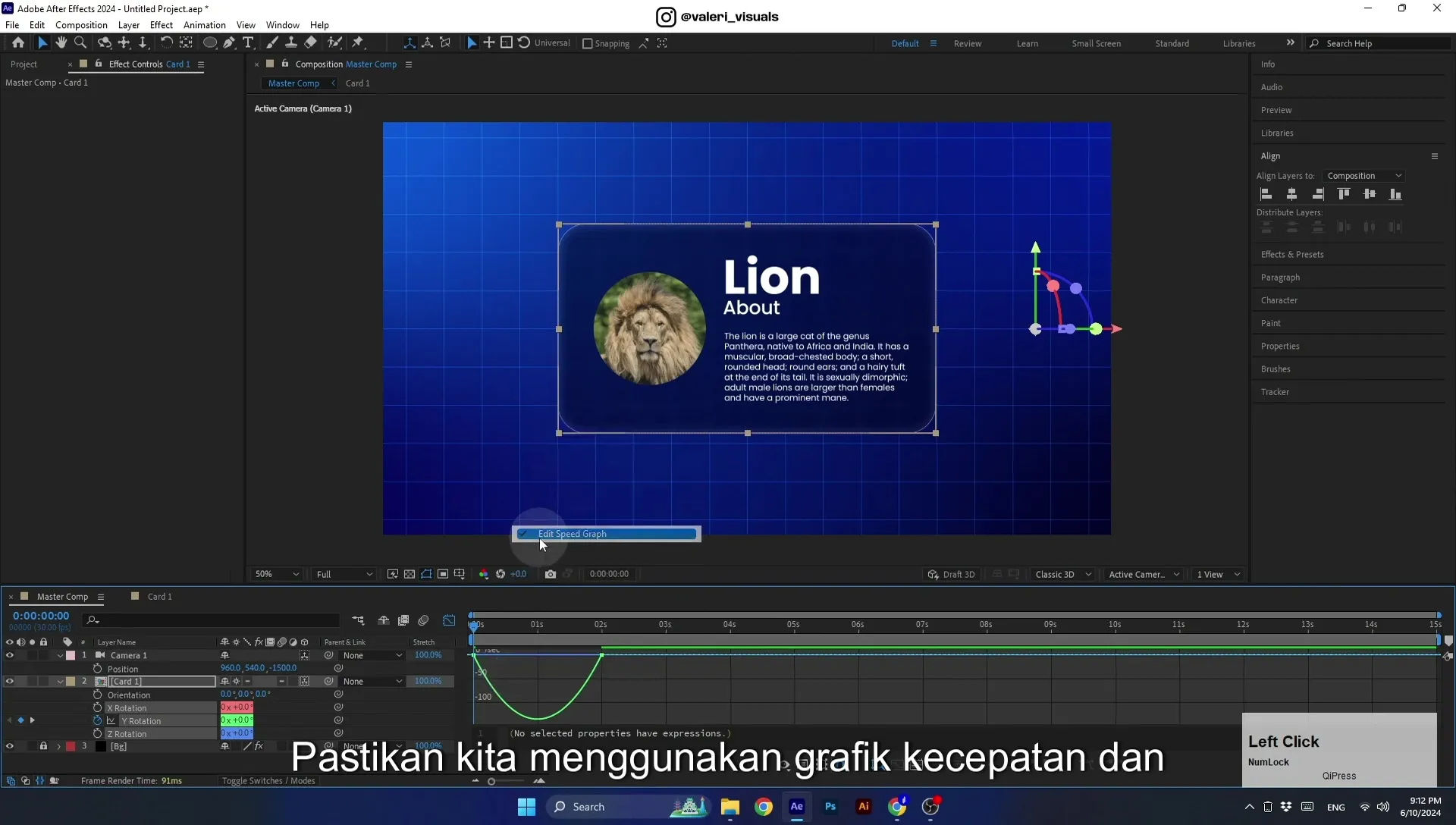Select the Roto Brush tool
Screen dimensions: 1456x825
click(x=334, y=43)
